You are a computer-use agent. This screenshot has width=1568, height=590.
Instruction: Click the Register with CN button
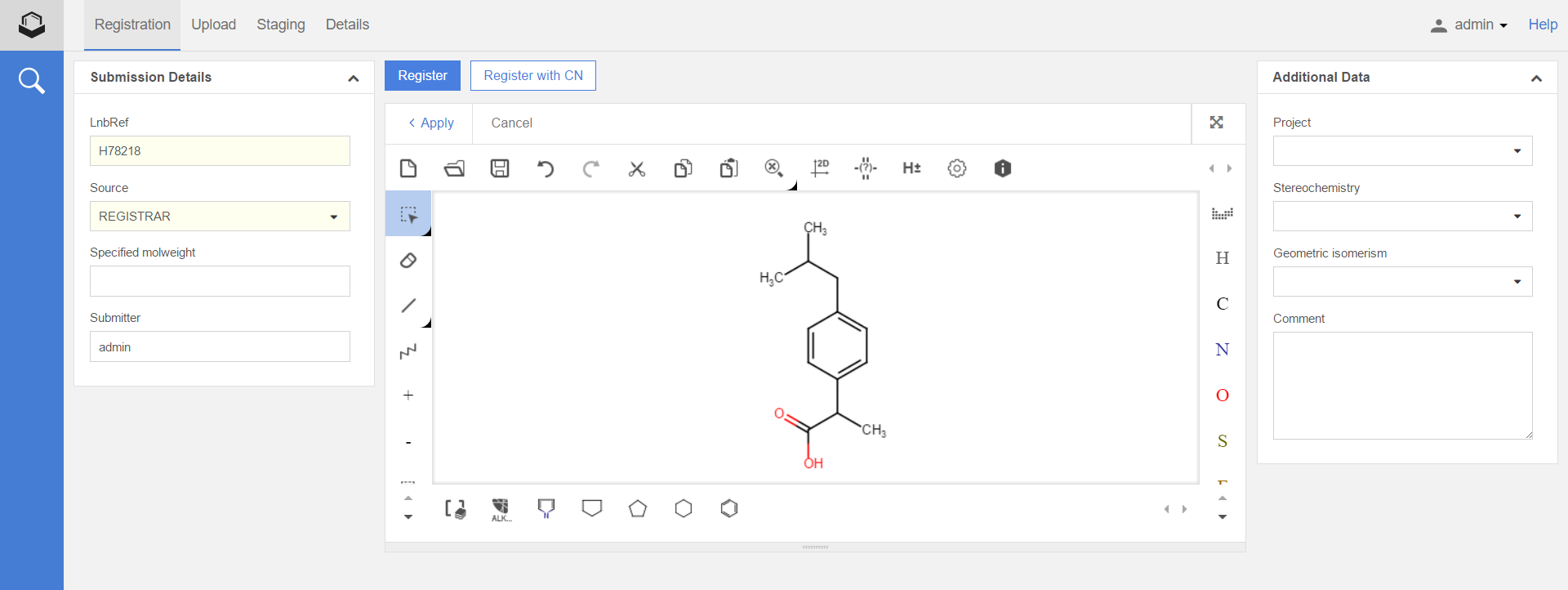tap(533, 75)
